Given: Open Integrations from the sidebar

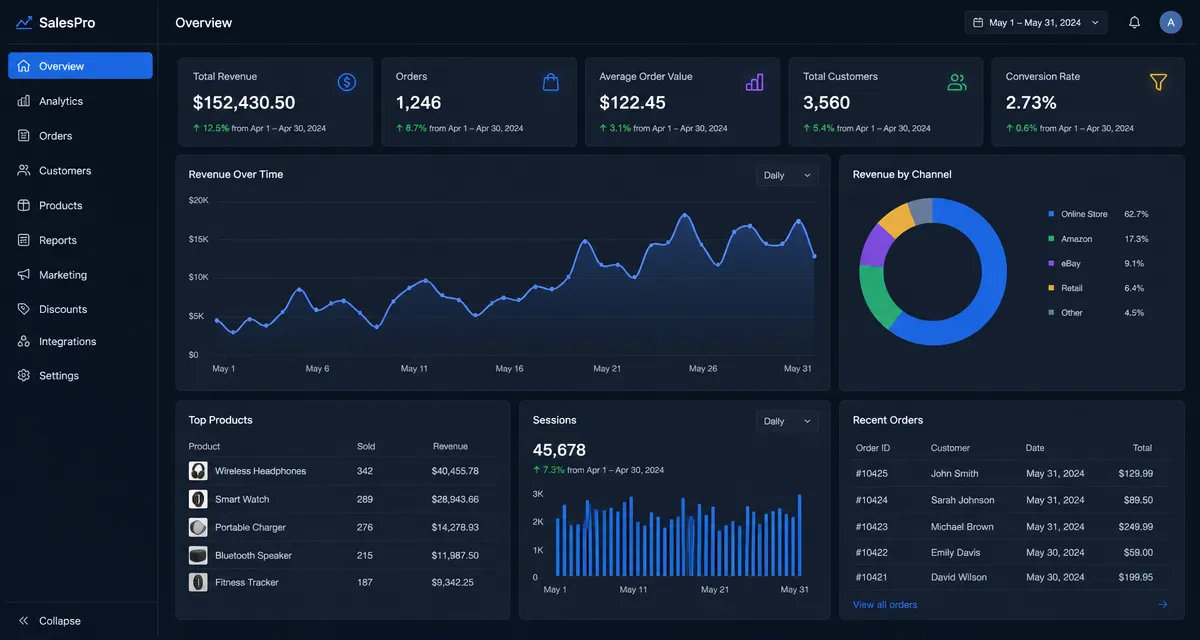Looking at the screenshot, I should (80, 342).
